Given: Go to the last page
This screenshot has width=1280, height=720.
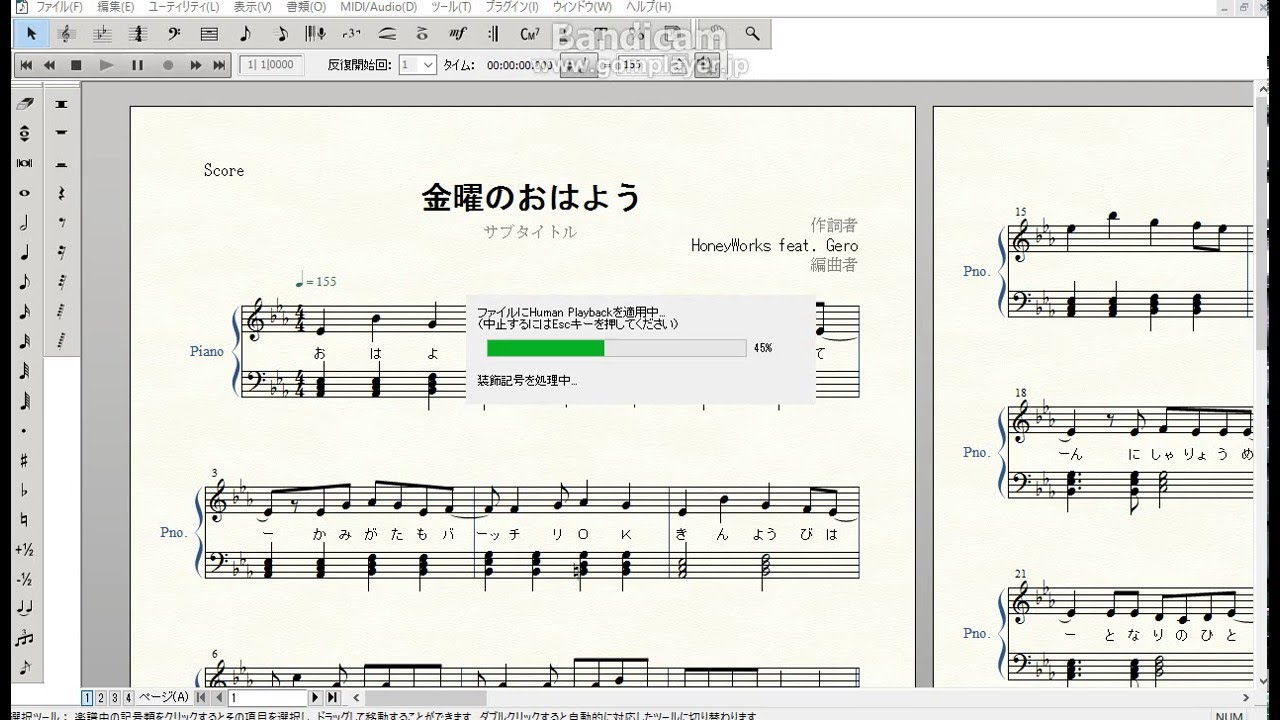Looking at the screenshot, I should click(332, 698).
